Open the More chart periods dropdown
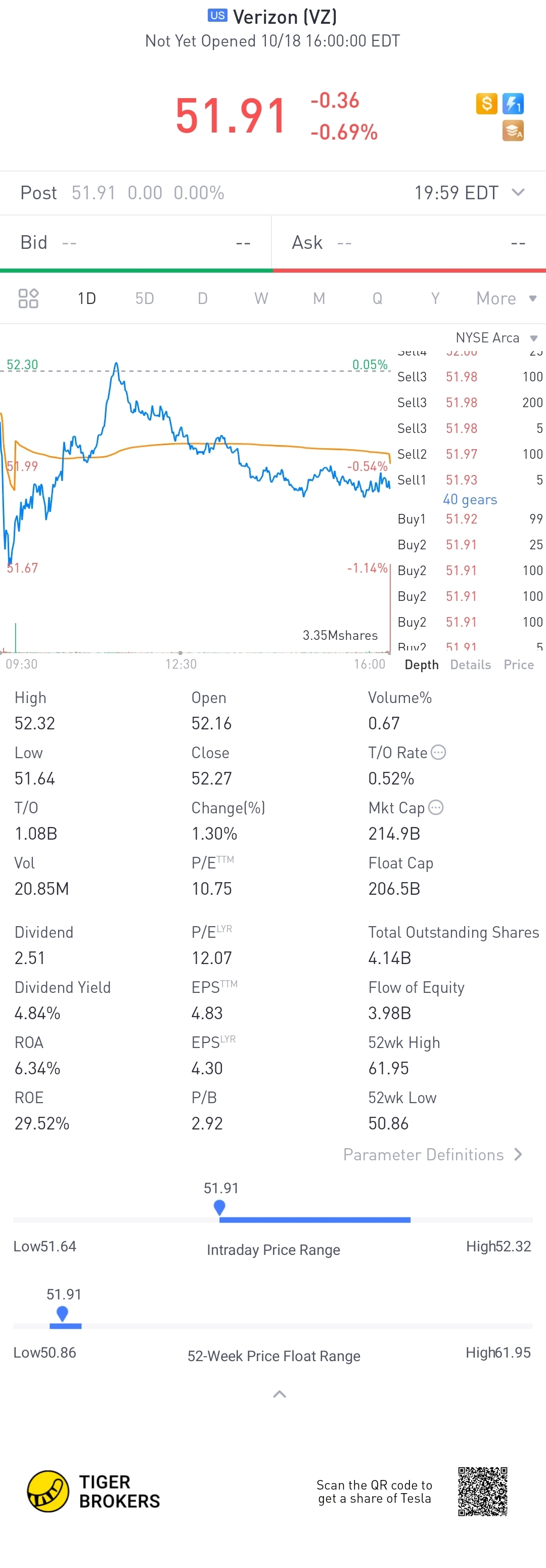Viewport: 546px width, 1568px height. [x=506, y=298]
